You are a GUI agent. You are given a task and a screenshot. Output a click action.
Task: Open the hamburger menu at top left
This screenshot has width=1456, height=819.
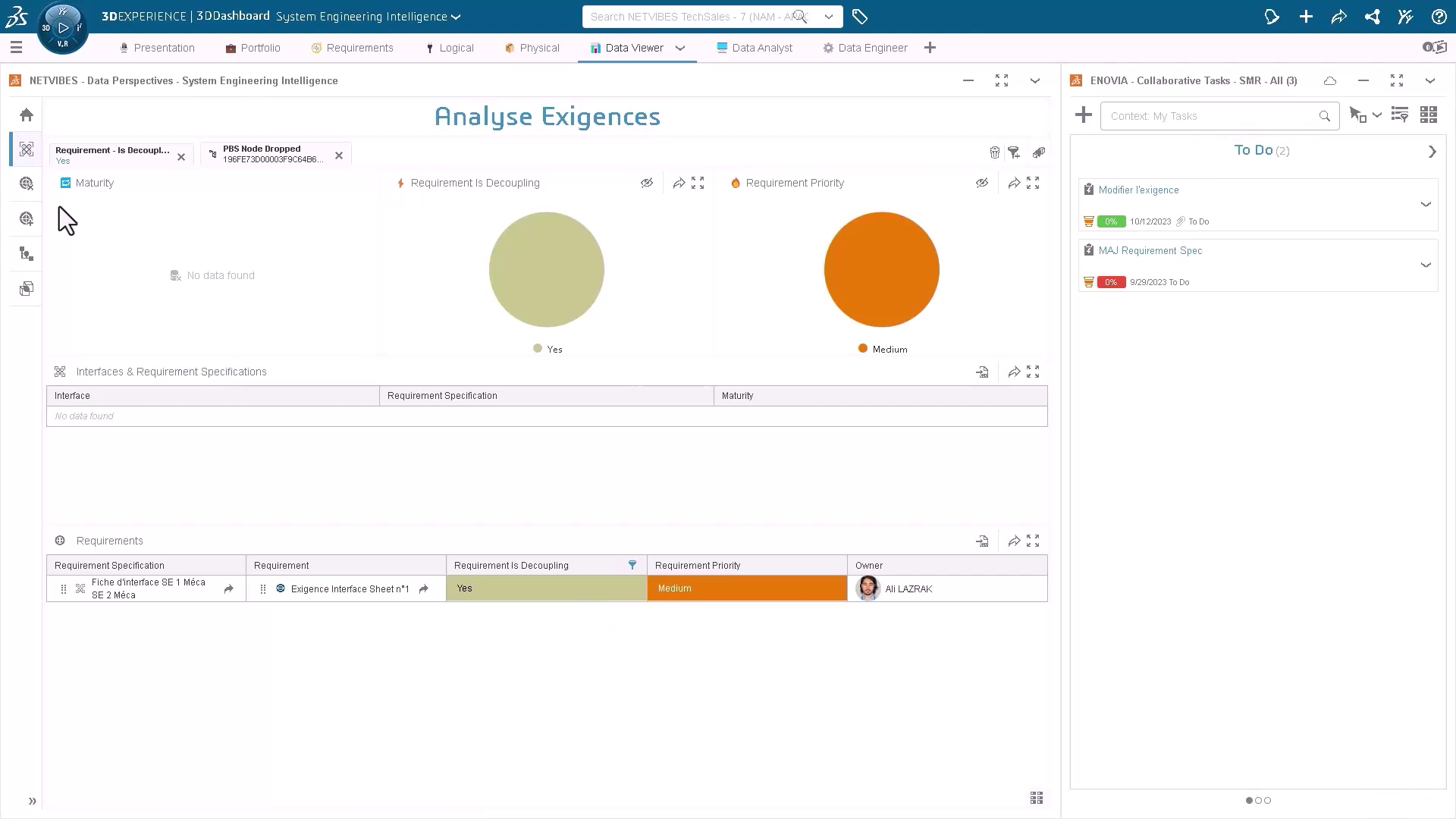(16, 48)
